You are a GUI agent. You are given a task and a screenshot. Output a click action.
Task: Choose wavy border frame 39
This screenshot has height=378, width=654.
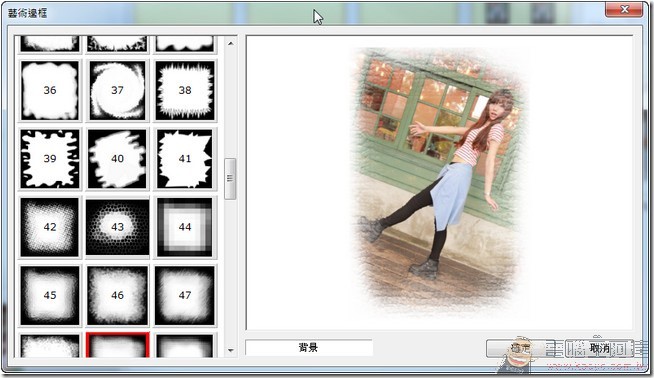(x=50, y=159)
